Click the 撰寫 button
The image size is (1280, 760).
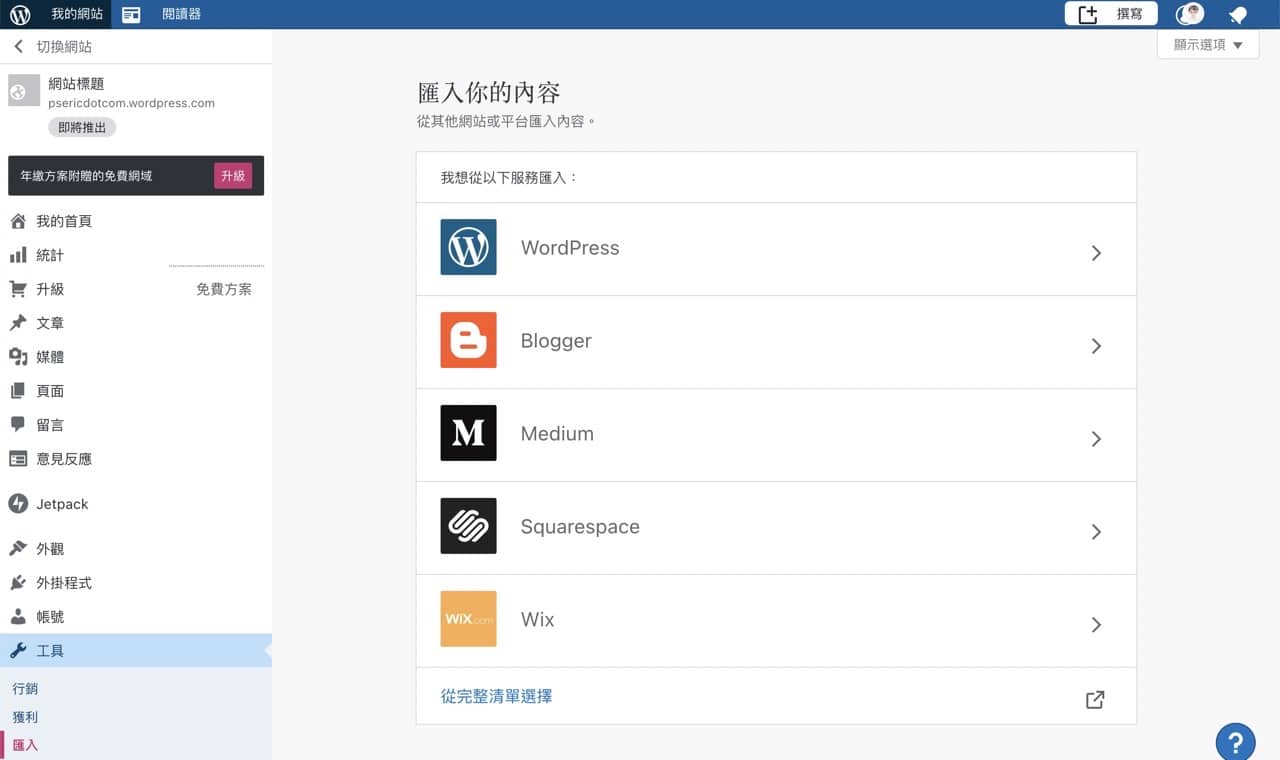(1111, 14)
